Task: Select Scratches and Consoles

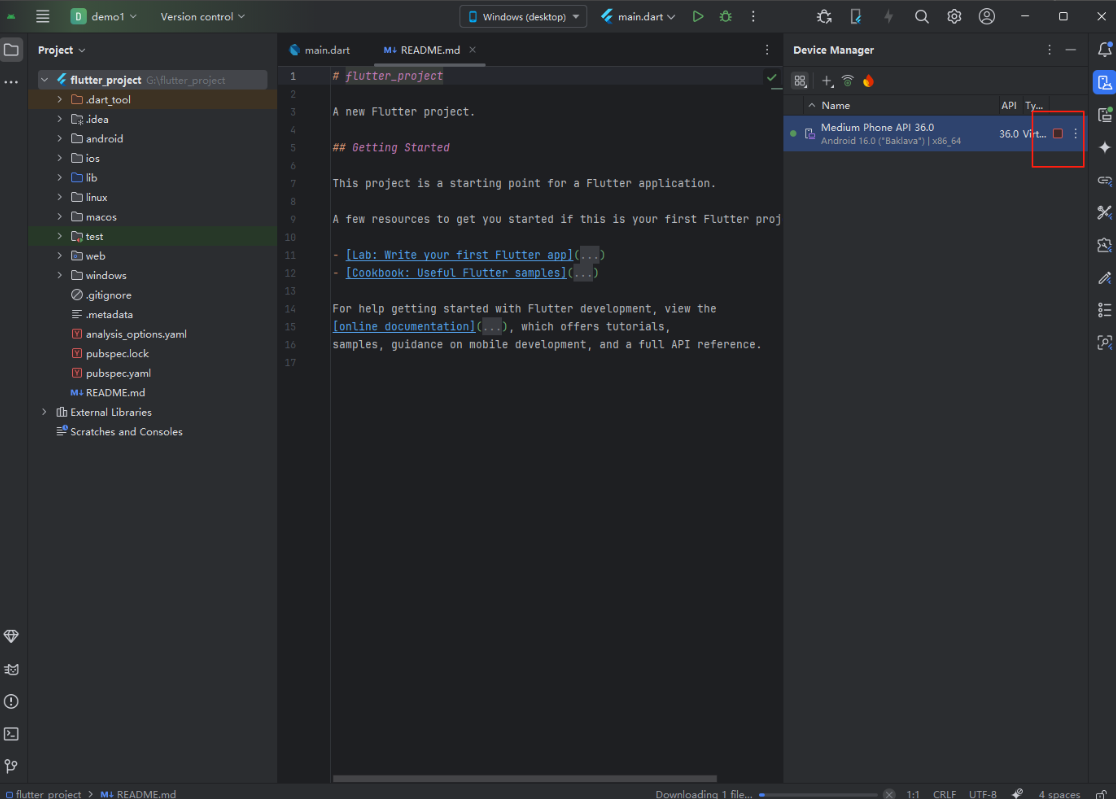Action: pyautogui.click(x=120, y=432)
